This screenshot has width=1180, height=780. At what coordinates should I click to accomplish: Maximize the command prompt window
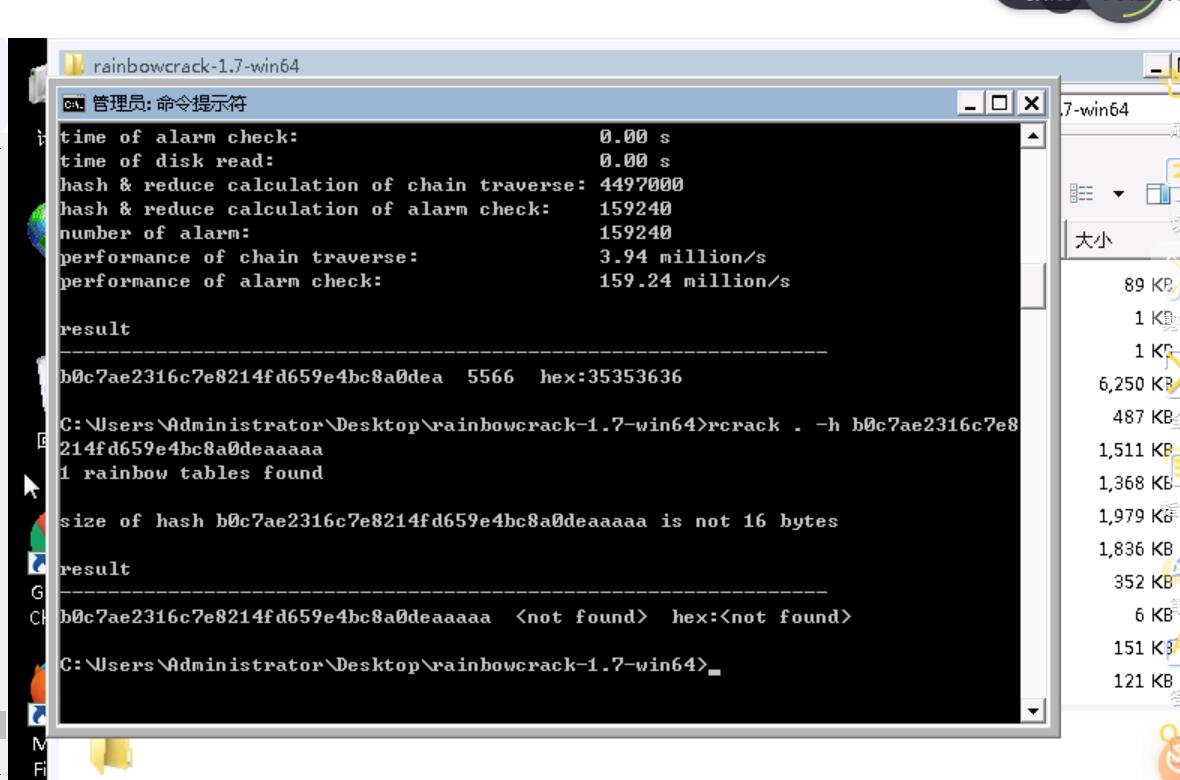coord(1000,103)
